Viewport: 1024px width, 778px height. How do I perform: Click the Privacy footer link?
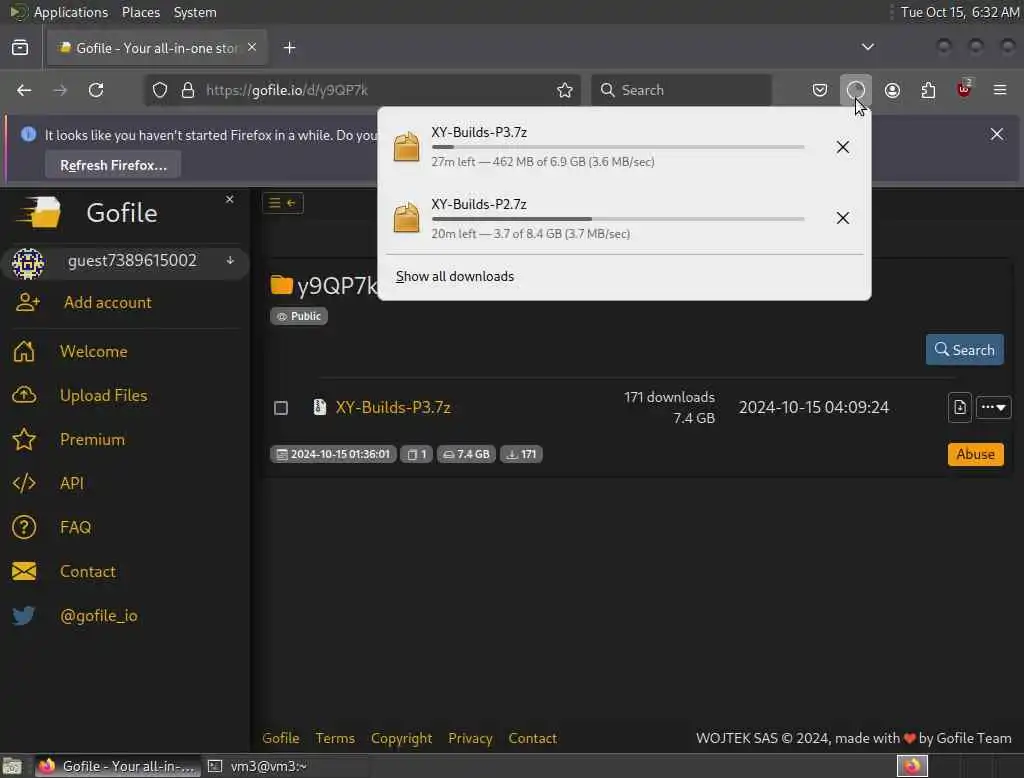470,738
